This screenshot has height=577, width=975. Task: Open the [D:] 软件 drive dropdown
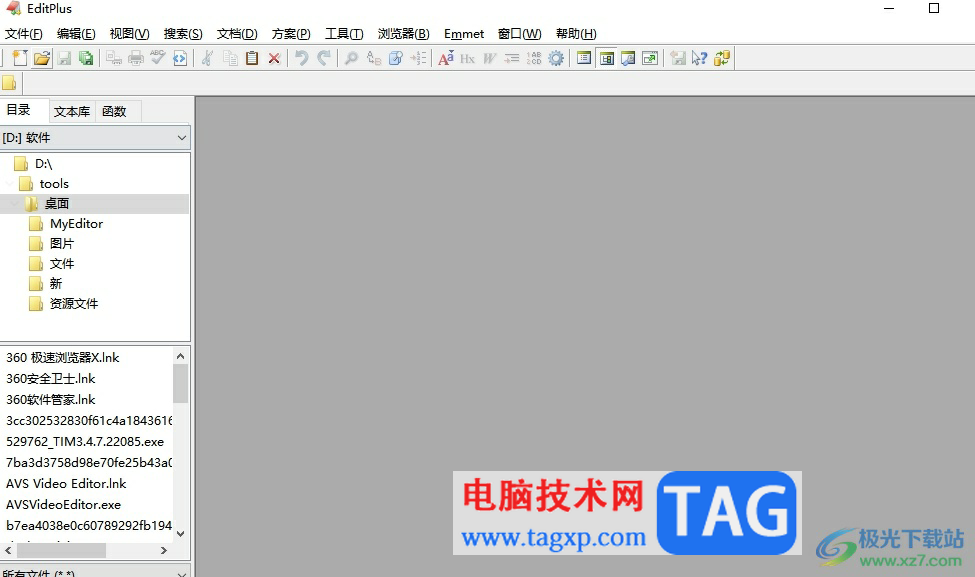click(x=95, y=137)
